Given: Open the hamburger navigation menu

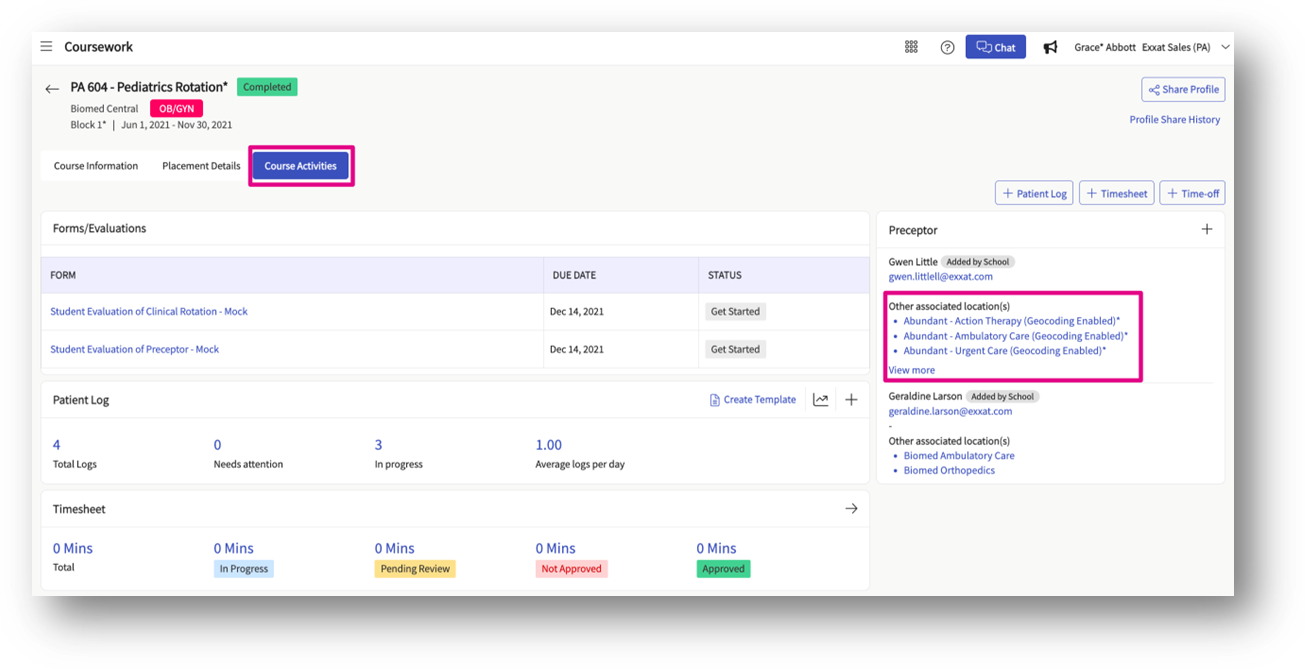Looking at the screenshot, I should pos(46,47).
